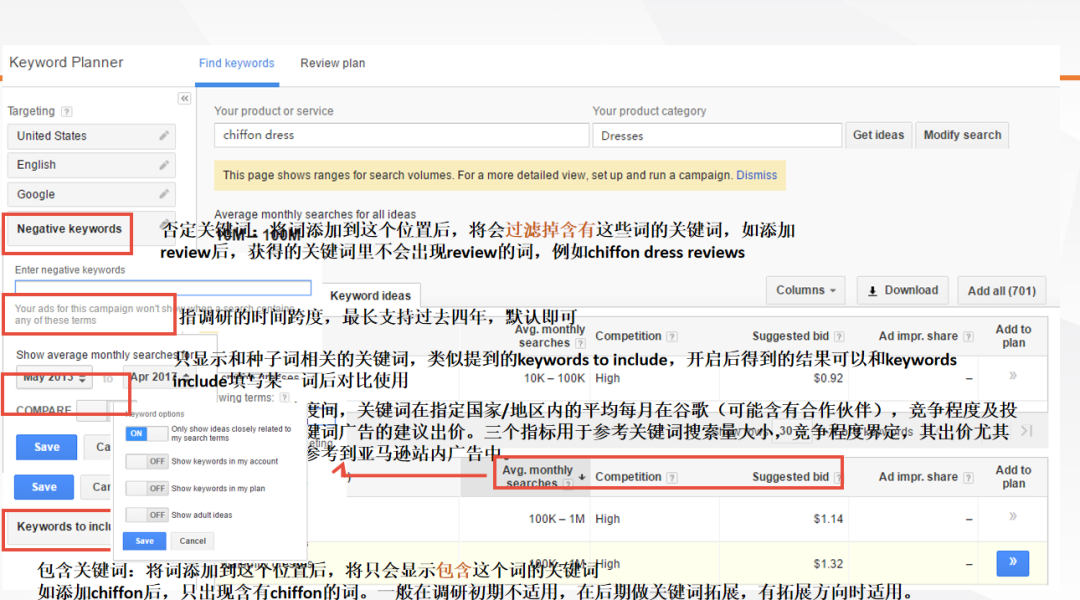Image resolution: width=1080 pixels, height=600 pixels.
Task: Sort by Avg. monthly searches down arrow
Action: click(x=582, y=477)
